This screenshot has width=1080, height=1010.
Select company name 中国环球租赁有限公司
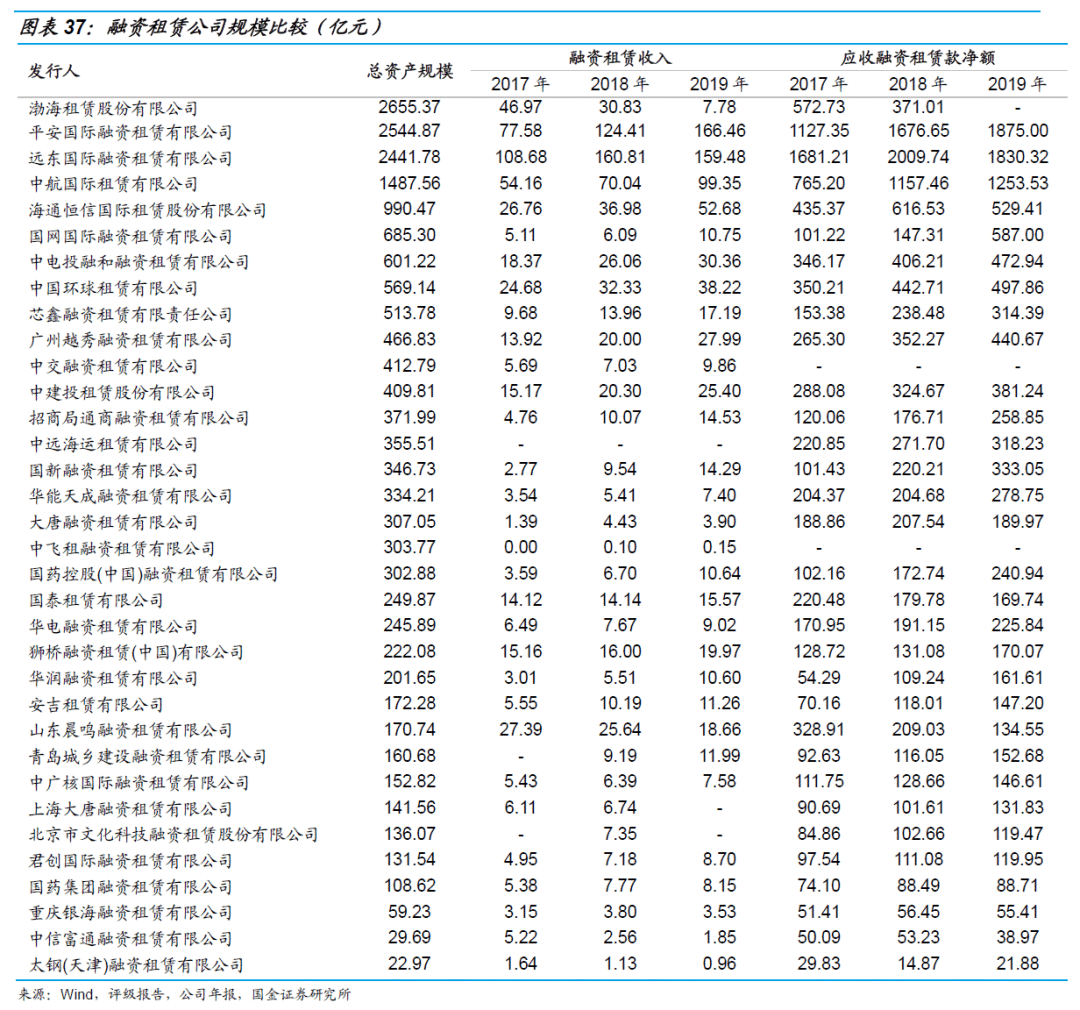click(113, 288)
